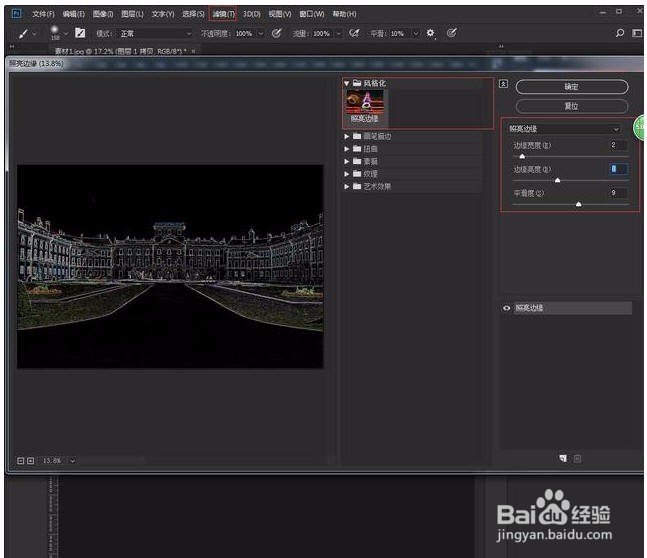Click the 边缘宽度 slider handle

[x=522, y=156]
